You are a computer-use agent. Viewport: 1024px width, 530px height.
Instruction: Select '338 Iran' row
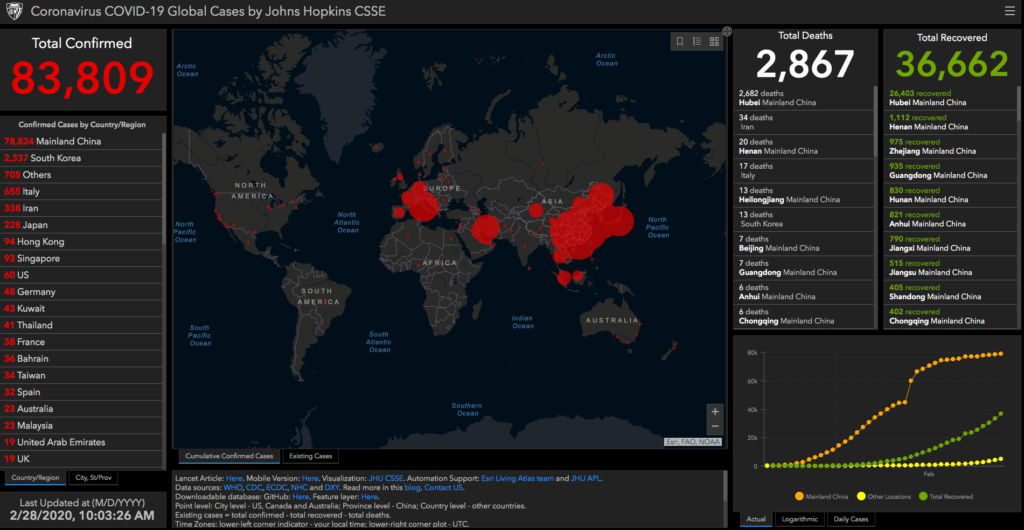(82, 208)
